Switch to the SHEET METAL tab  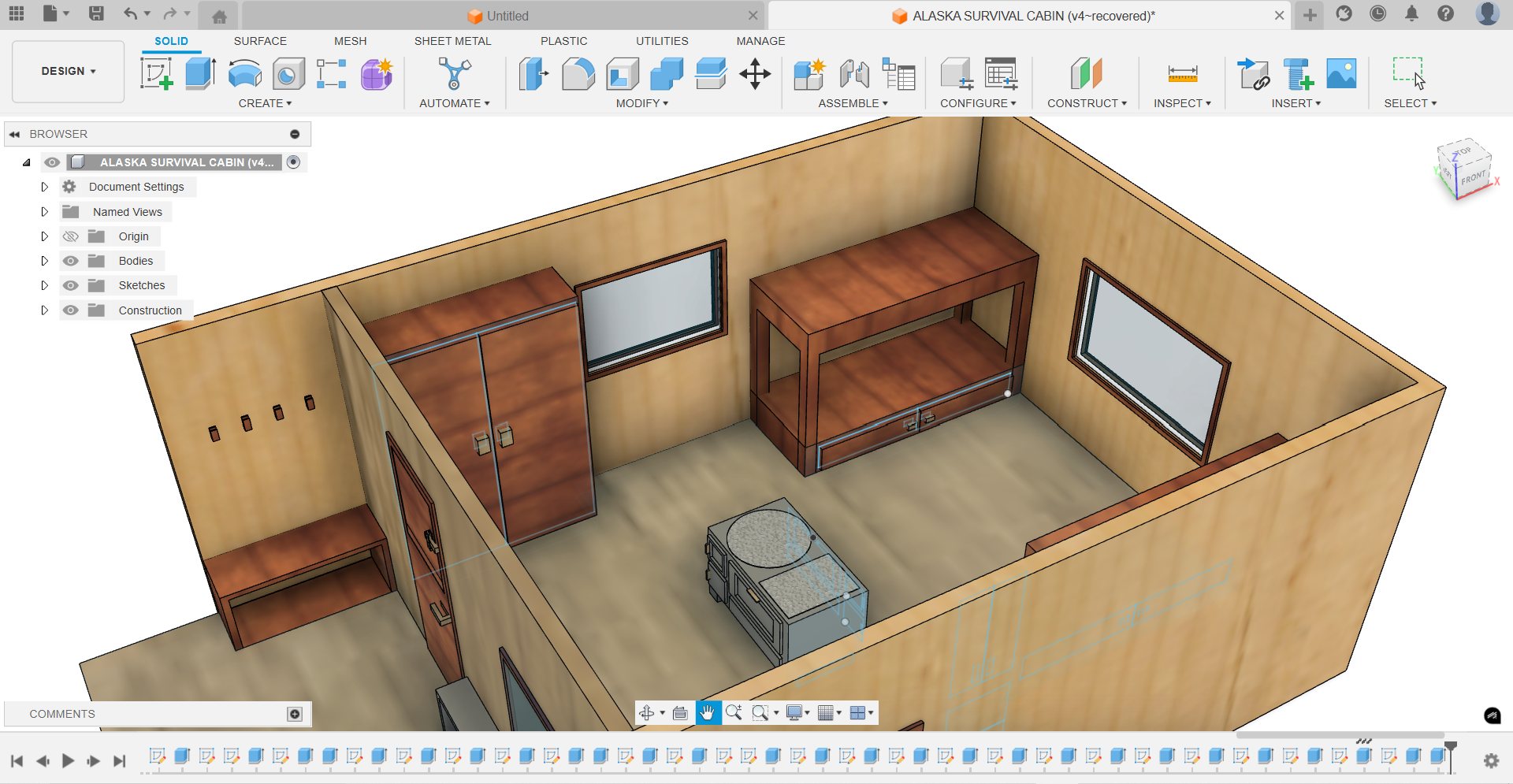click(452, 41)
